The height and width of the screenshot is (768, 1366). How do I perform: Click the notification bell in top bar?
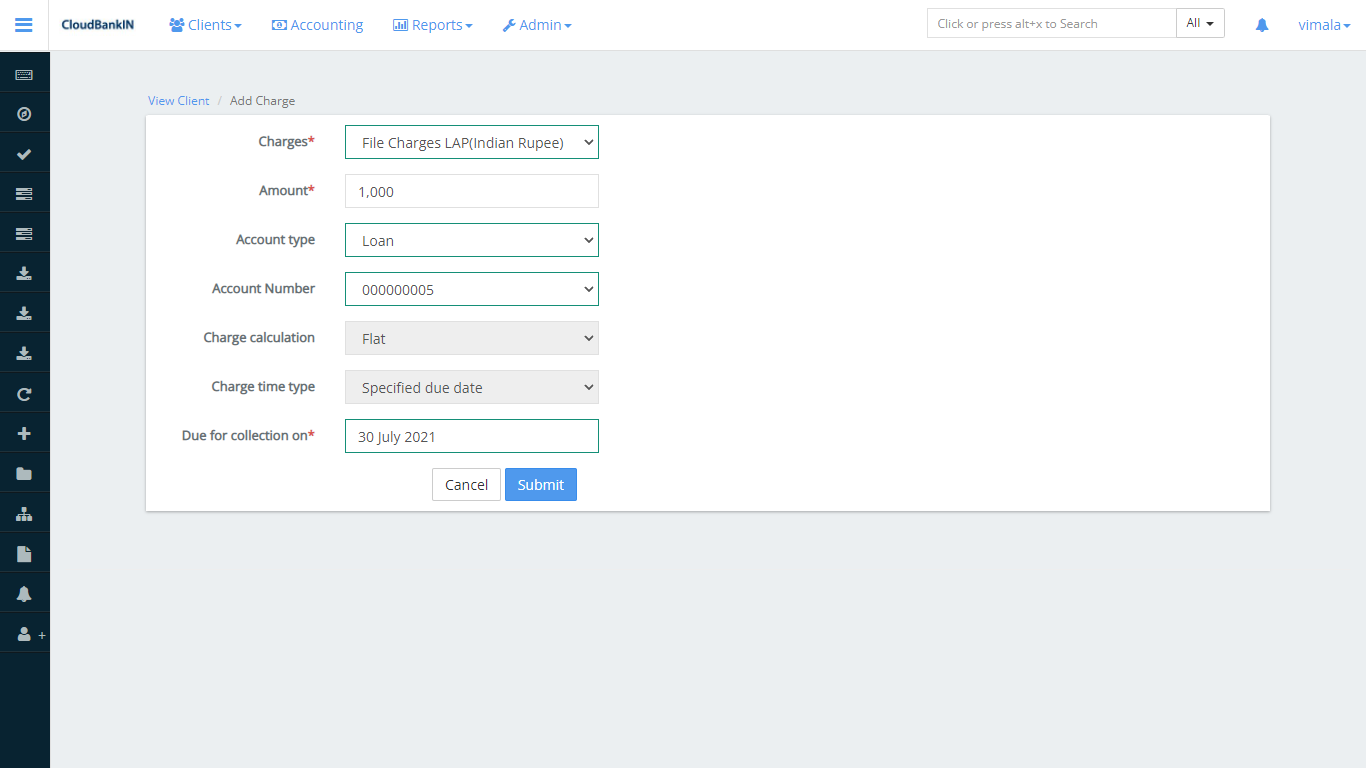point(1262,25)
